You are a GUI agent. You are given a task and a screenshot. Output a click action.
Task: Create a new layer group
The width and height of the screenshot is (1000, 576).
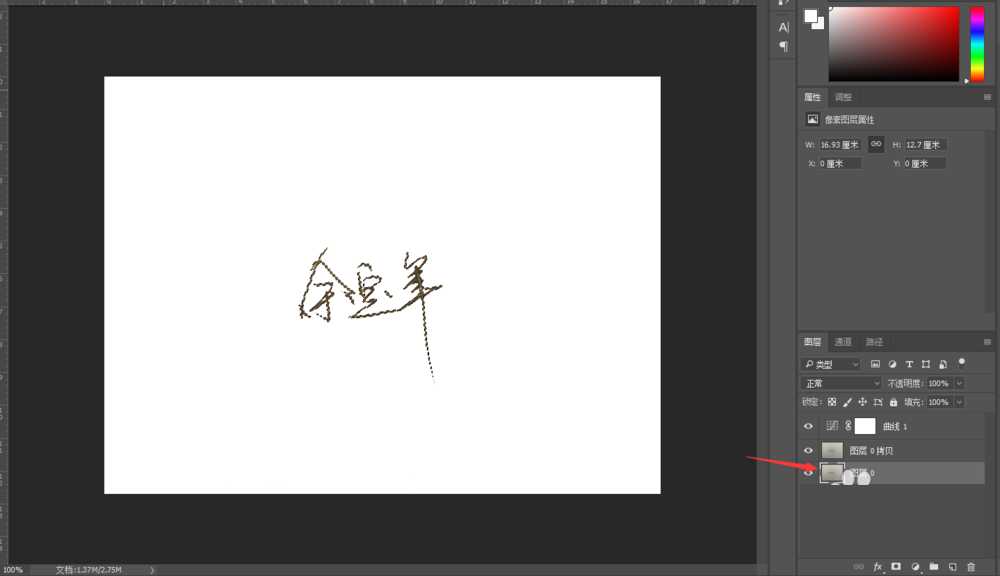pyautogui.click(x=935, y=567)
